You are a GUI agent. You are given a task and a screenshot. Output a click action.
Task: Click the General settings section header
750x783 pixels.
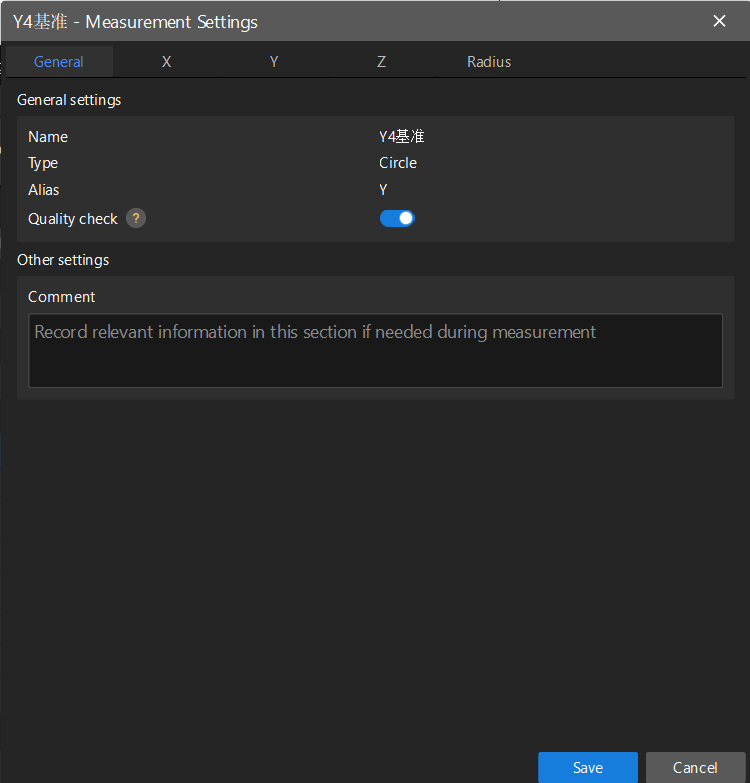click(69, 100)
